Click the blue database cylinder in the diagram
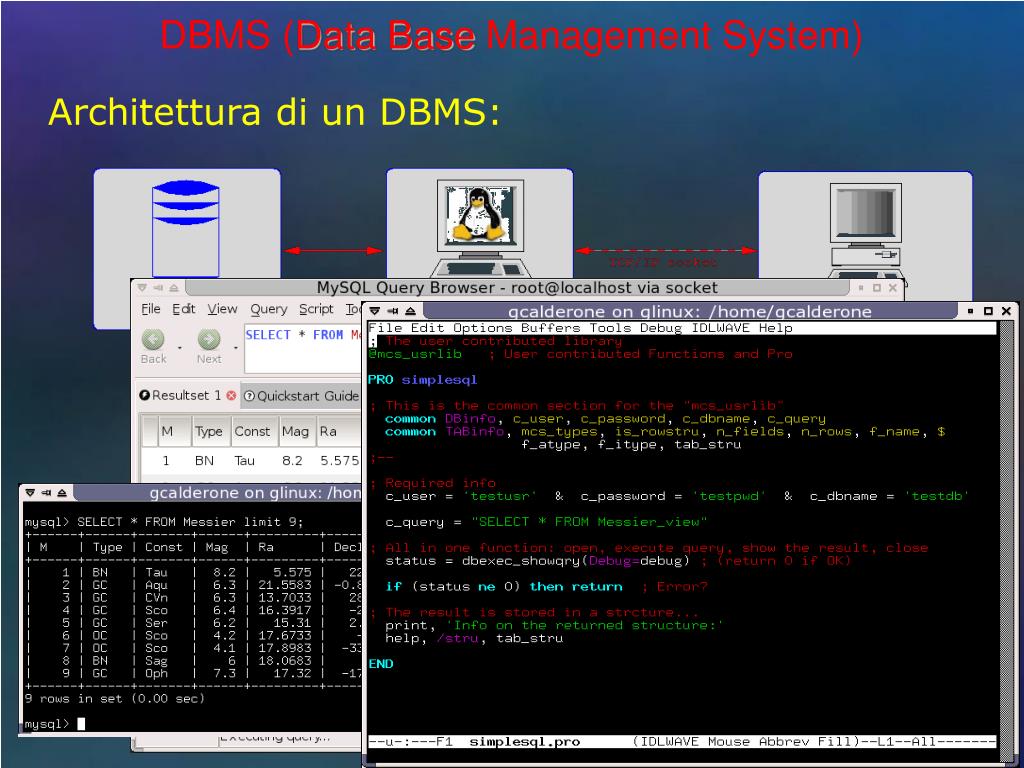The image size is (1024, 768). click(x=185, y=229)
